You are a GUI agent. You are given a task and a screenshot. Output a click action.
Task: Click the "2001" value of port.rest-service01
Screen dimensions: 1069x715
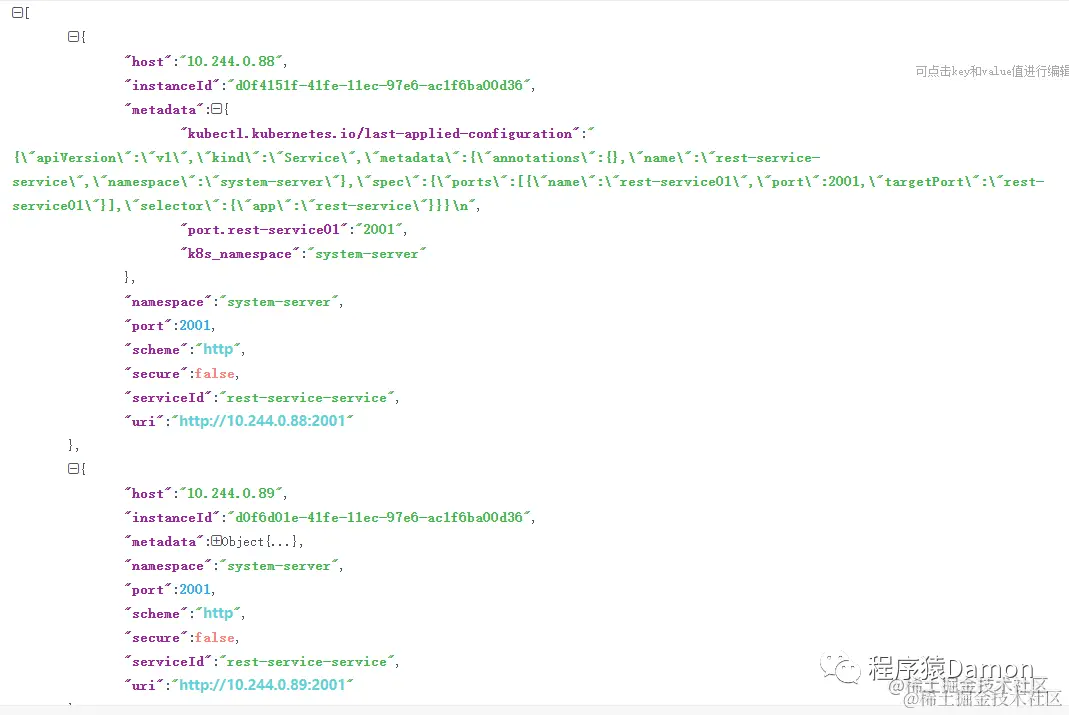(x=379, y=230)
